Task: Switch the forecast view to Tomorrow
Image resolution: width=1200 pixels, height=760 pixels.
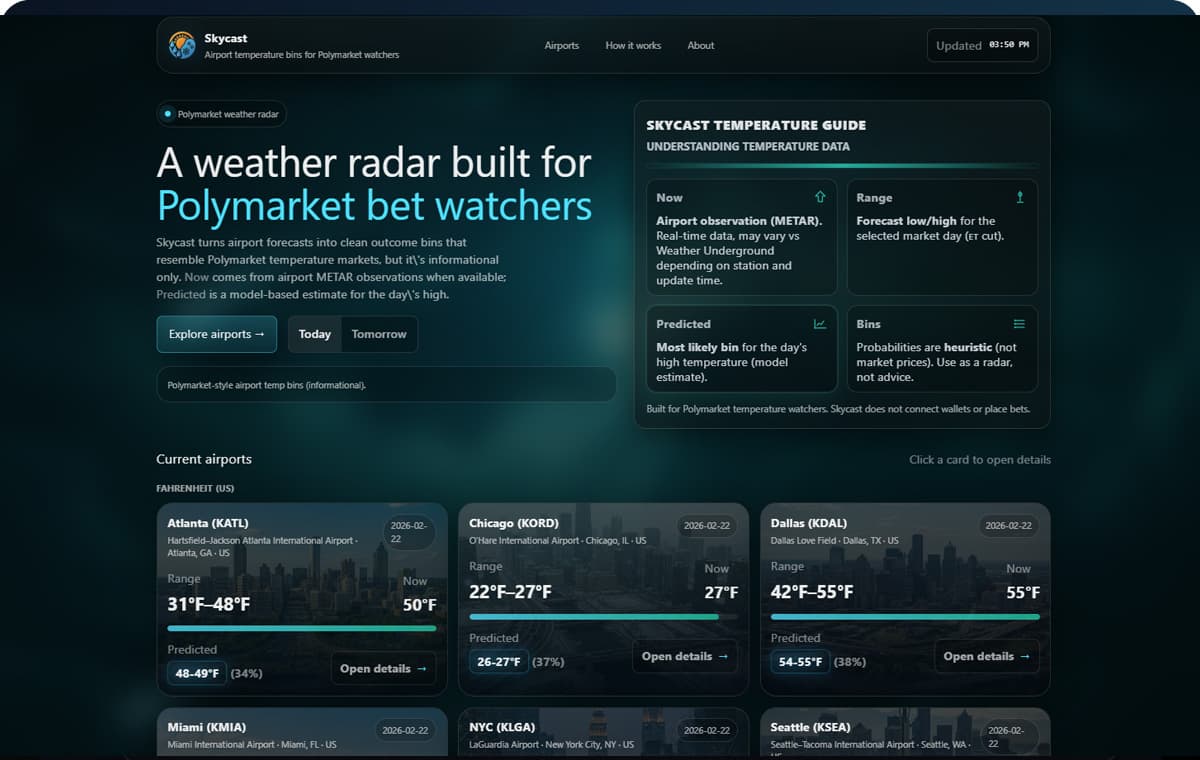Action: pyautogui.click(x=379, y=333)
